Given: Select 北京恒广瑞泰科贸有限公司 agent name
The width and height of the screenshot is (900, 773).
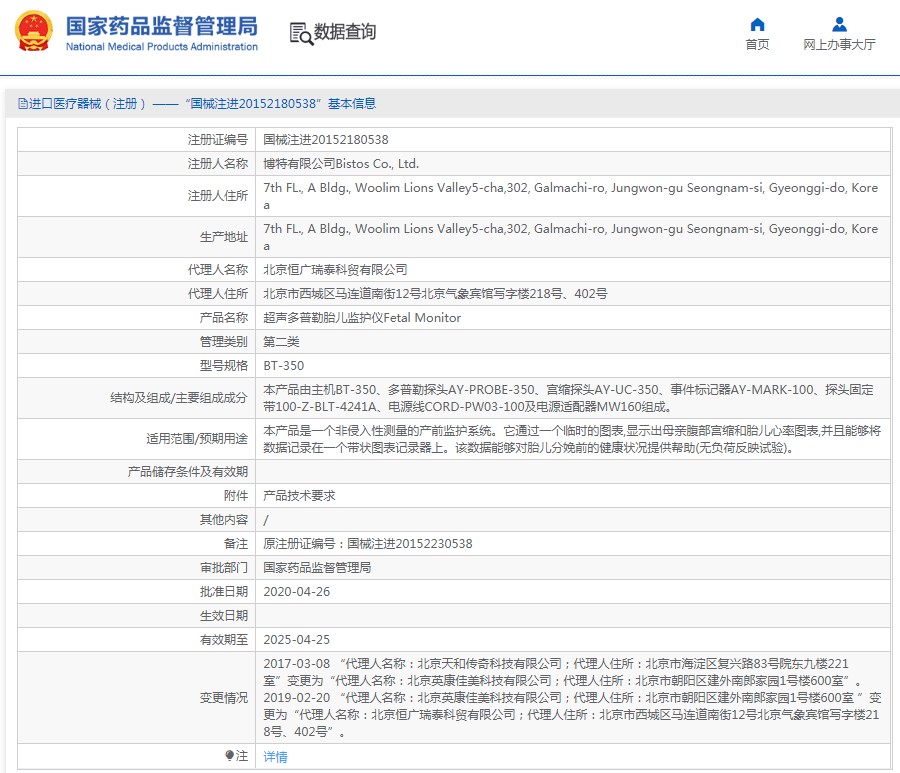Looking at the screenshot, I should coord(335,269).
